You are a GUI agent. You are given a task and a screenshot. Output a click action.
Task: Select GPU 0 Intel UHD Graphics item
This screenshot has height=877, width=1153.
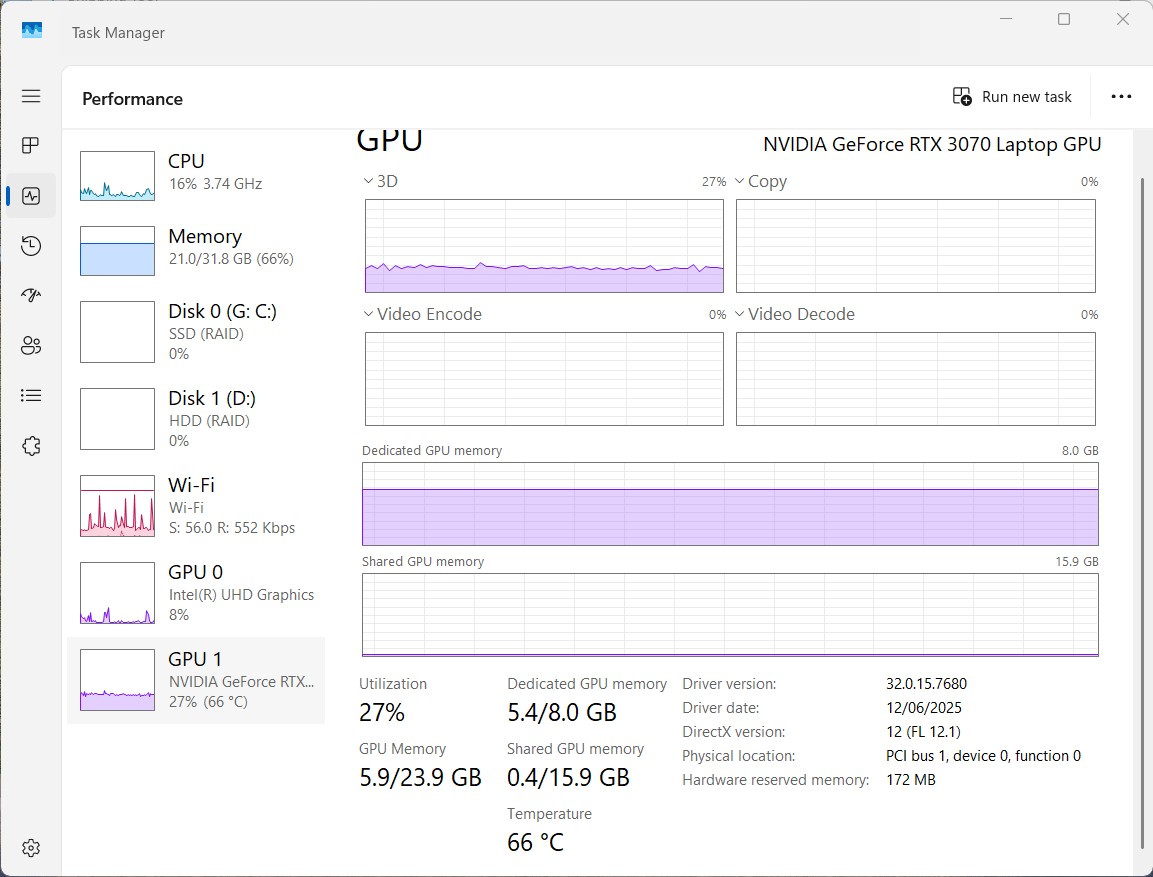[x=196, y=593]
